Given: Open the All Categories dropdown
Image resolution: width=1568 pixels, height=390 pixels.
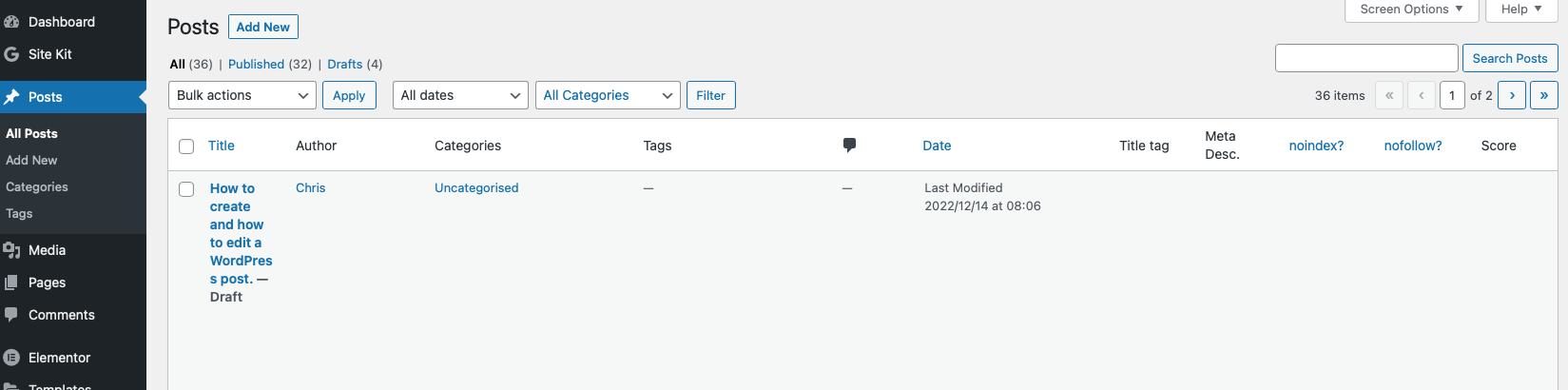Looking at the screenshot, I should coord(608,95).
